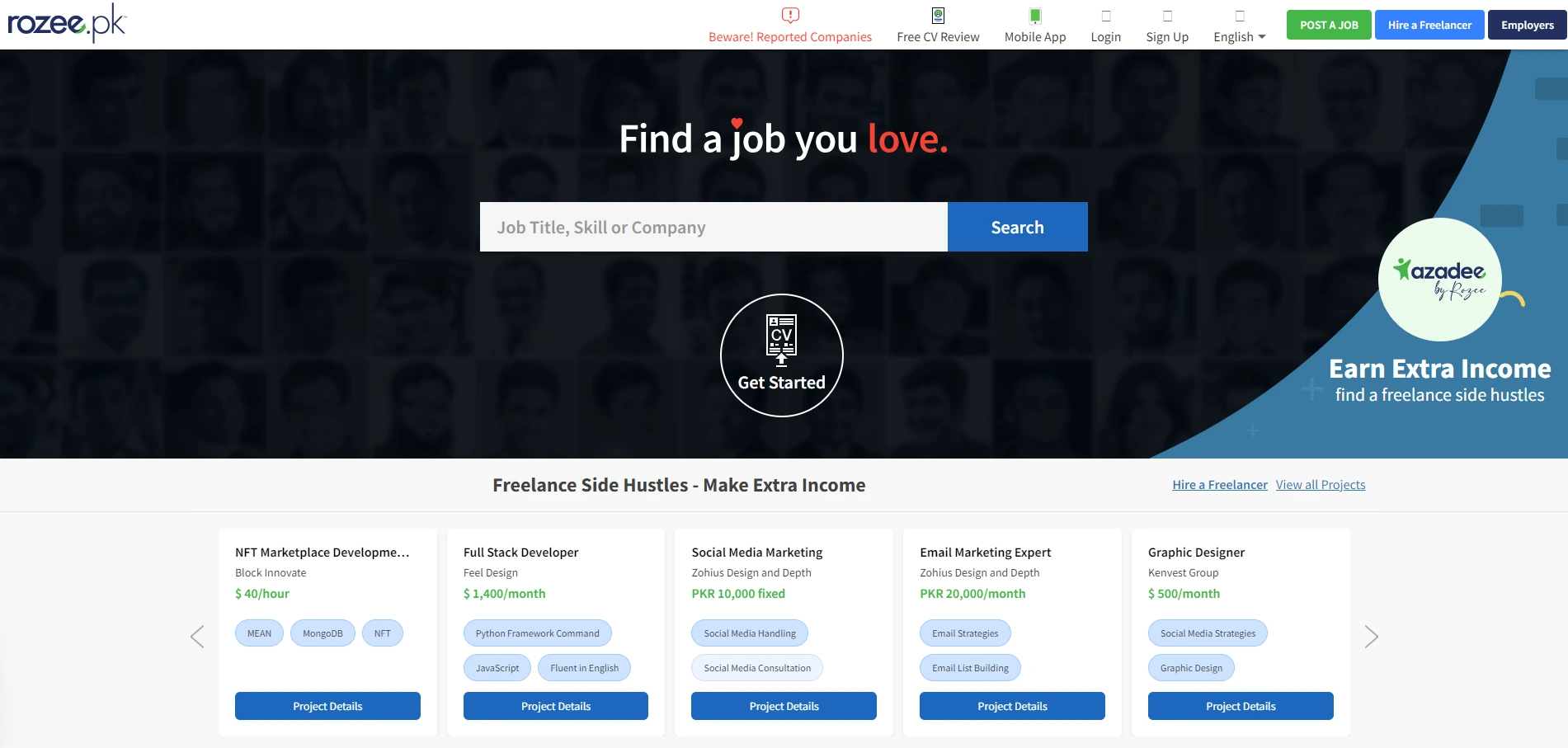Click Kenvest Group company name
Image resolution: width=1568 pixels, height=748 pixels.
coord(1184,573)
